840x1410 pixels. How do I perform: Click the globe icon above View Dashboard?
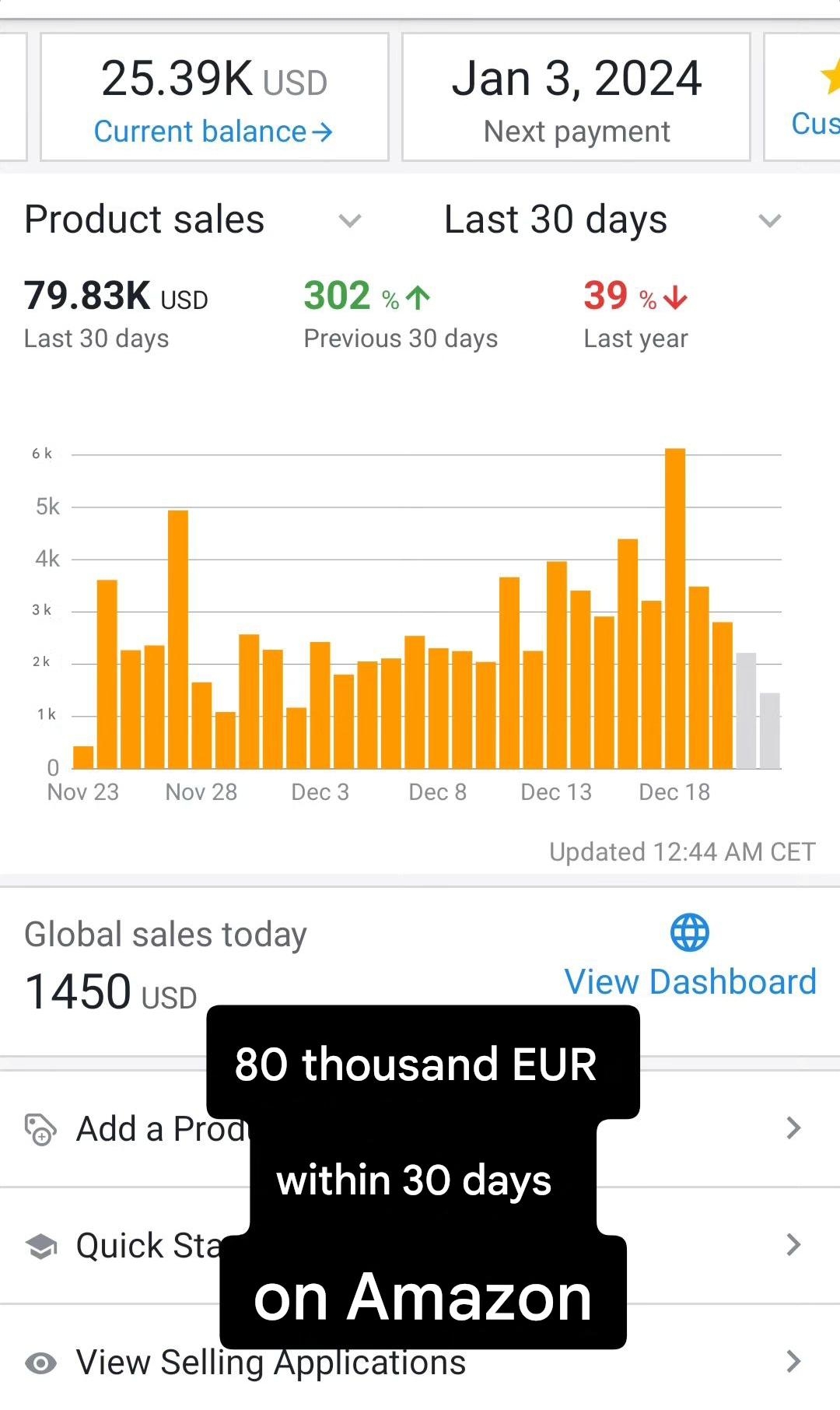point(690,932)
